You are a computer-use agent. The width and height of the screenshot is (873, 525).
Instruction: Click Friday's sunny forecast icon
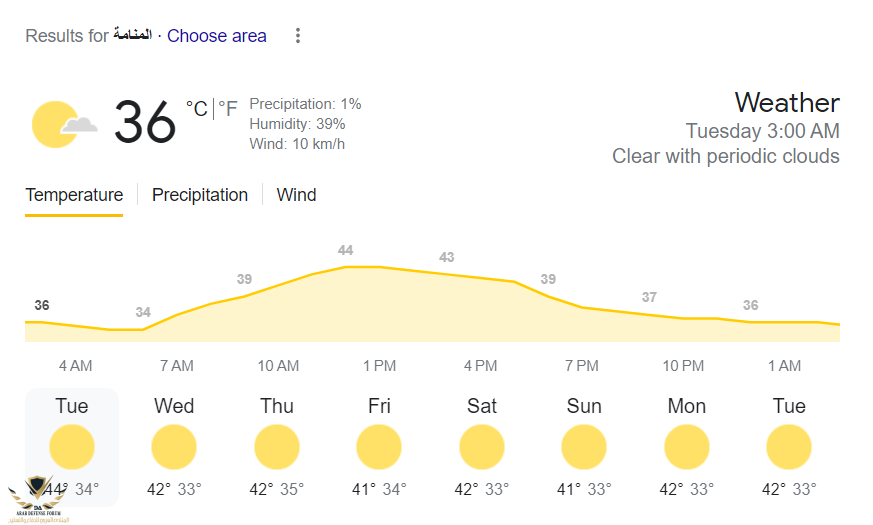coord(379,447)
